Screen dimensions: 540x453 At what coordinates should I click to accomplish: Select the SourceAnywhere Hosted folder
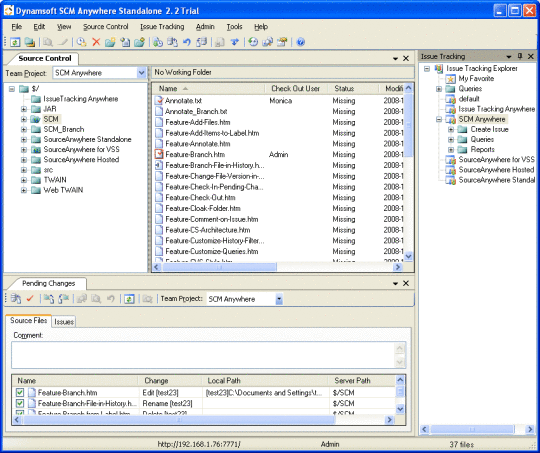pyautogui.click(x=81, y=160)
